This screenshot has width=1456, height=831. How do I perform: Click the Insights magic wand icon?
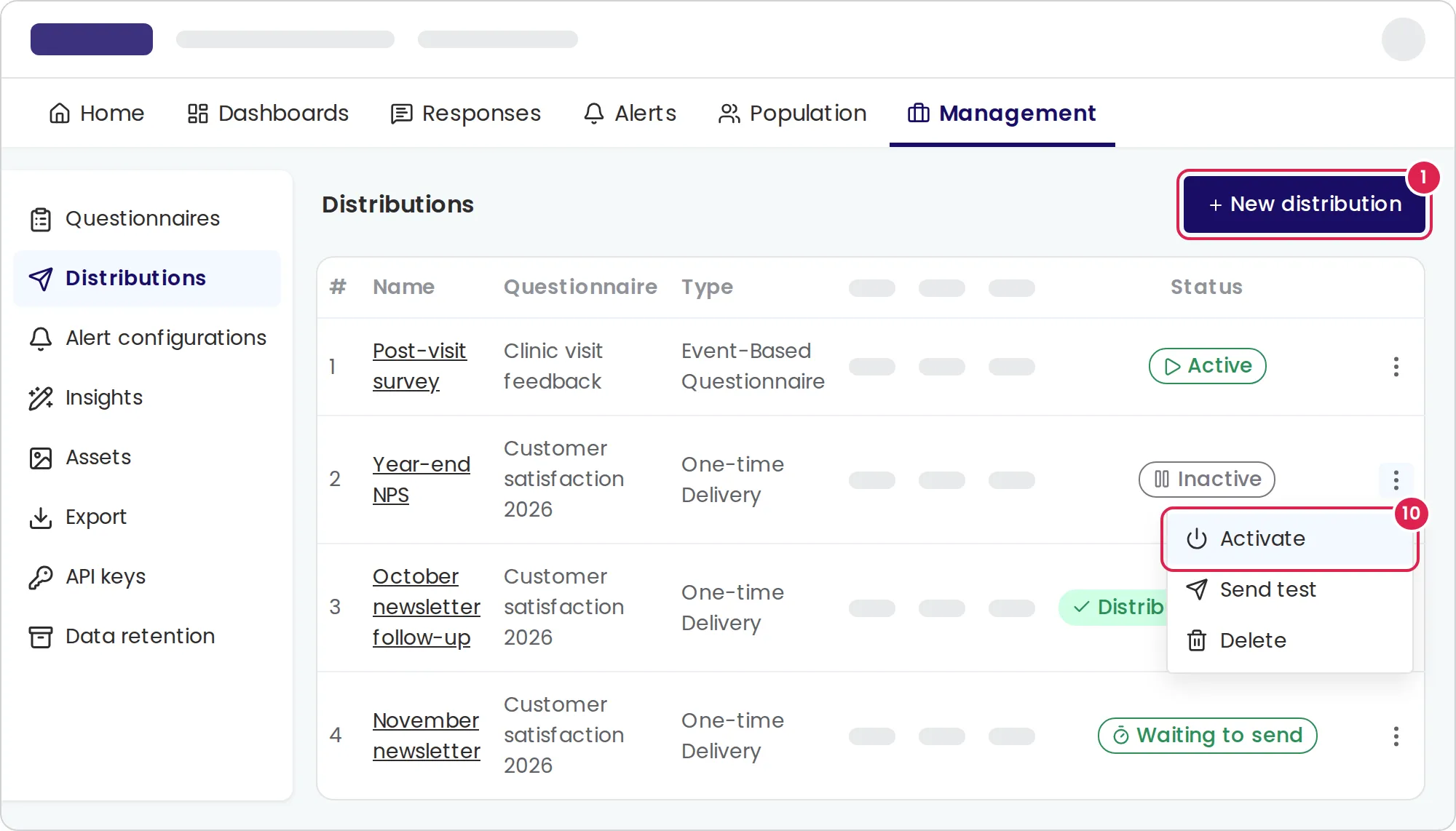click(x=41, y=398)
